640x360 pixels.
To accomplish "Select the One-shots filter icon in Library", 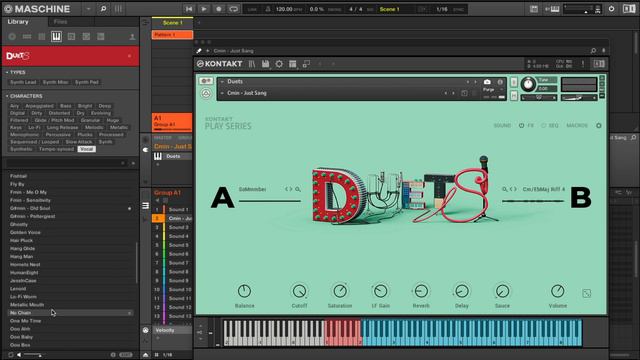I will (x=101, y=37).
